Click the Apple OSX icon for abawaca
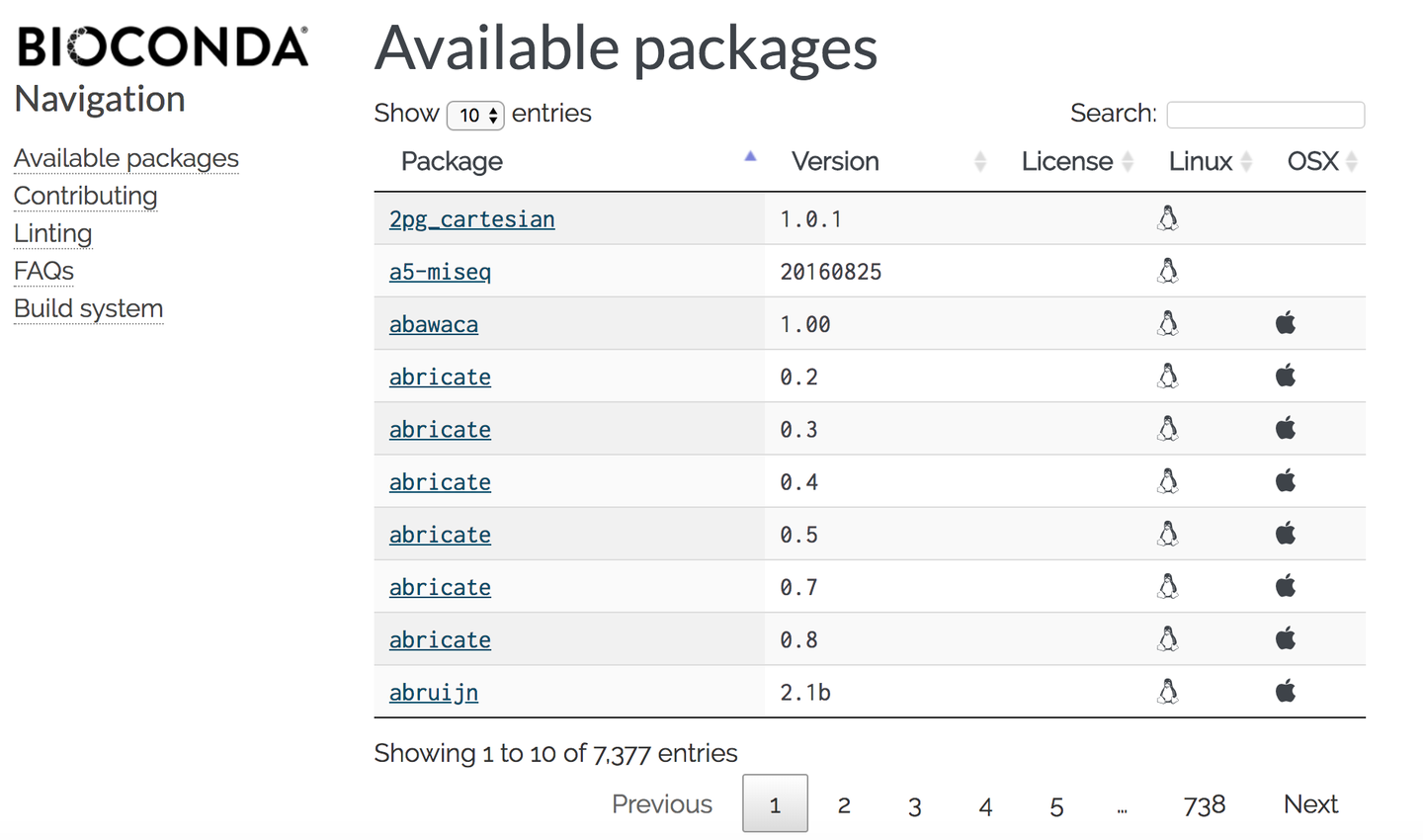1423x840 pixels. [x=1286, y=323]
